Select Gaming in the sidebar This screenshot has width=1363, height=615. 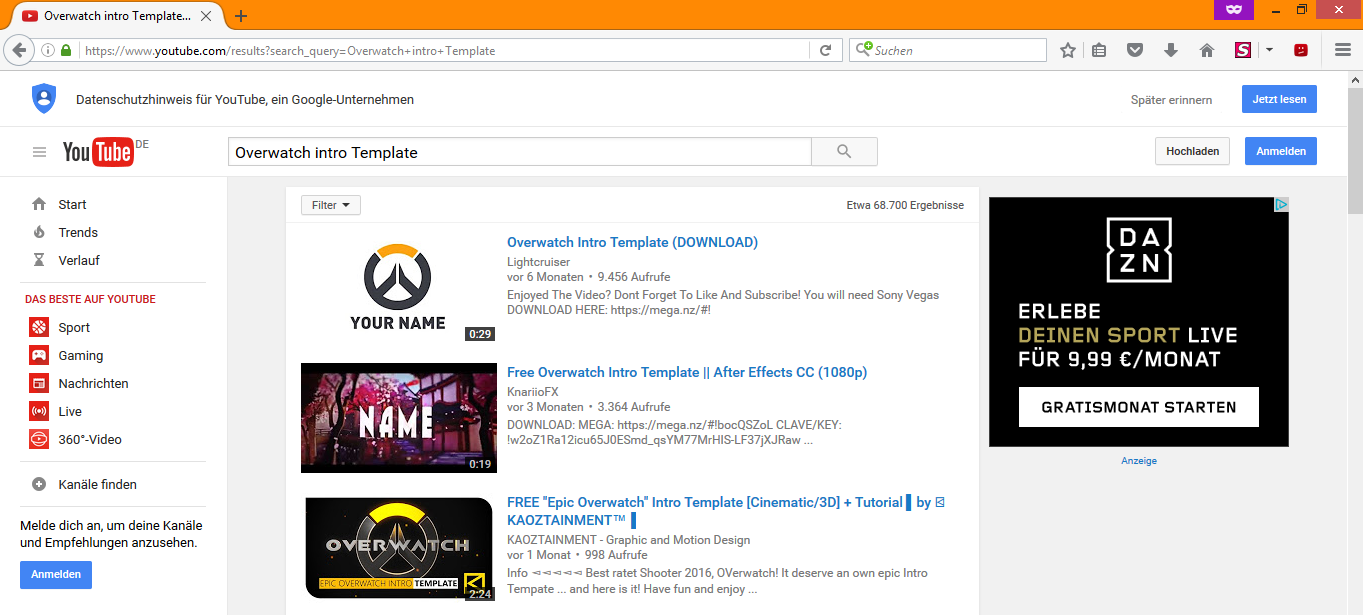[81, 355]
